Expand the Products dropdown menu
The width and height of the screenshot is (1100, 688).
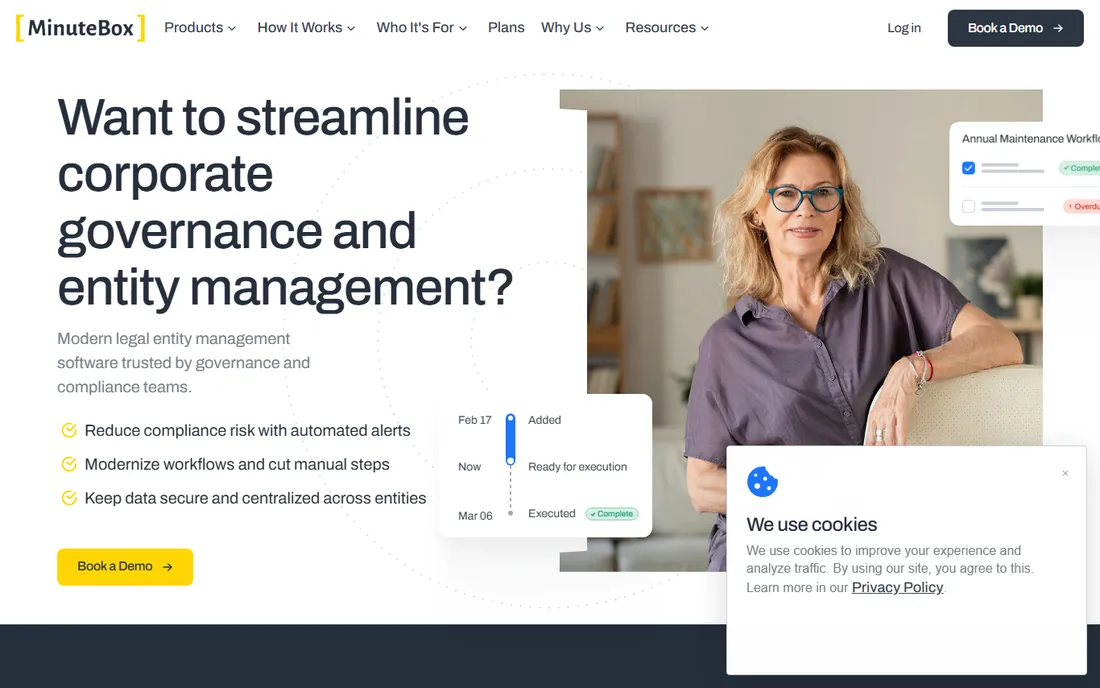pyautogui.click(x=200, y=28)
